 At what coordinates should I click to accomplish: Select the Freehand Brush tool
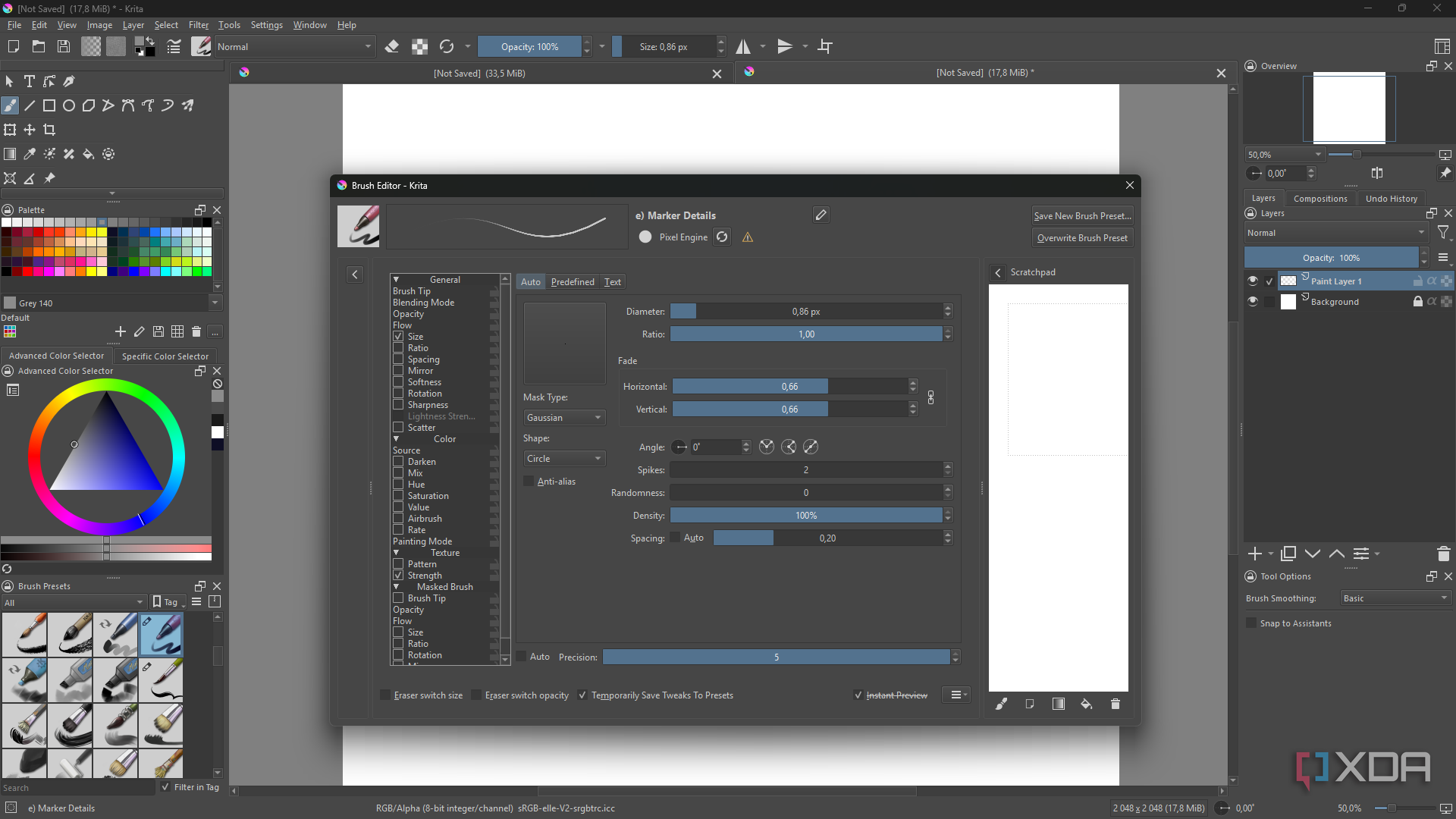pyautogui.click(x=10, y=105)
